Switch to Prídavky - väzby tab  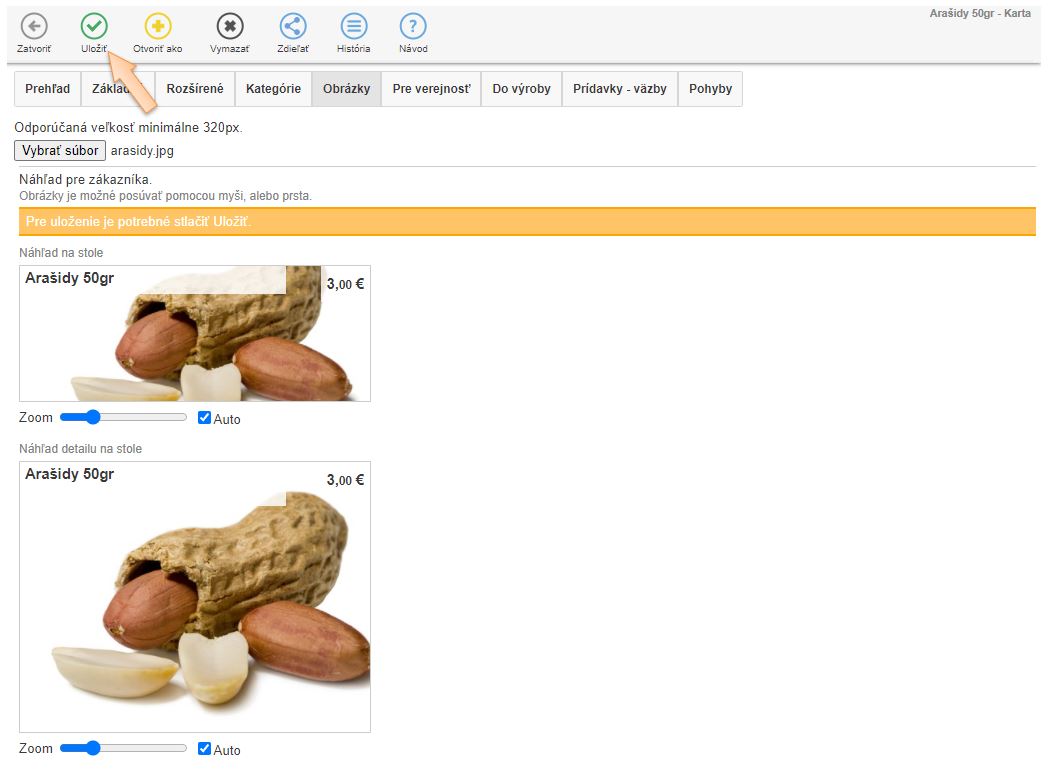tap(620, 89)
